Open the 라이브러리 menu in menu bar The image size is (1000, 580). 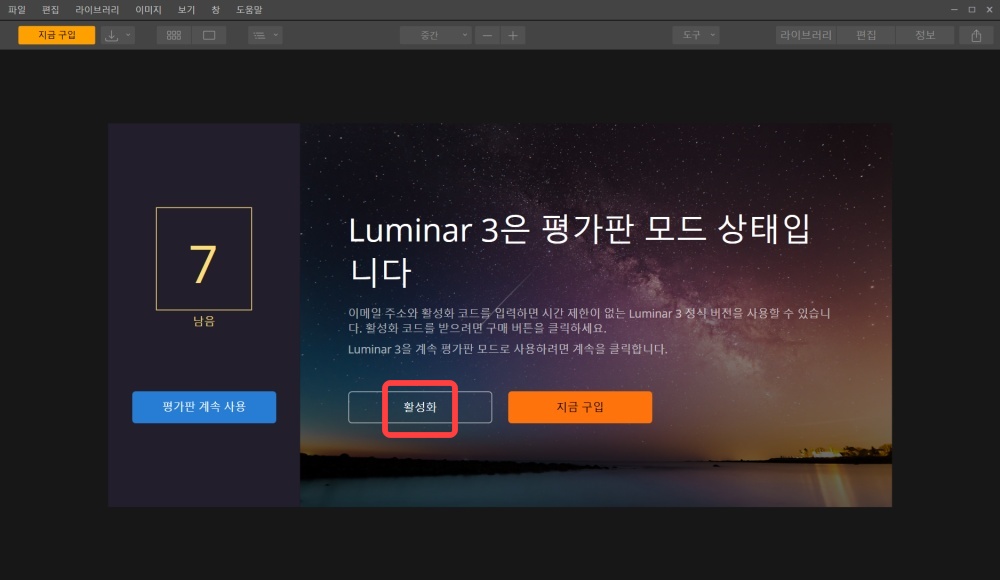point(97,10)
